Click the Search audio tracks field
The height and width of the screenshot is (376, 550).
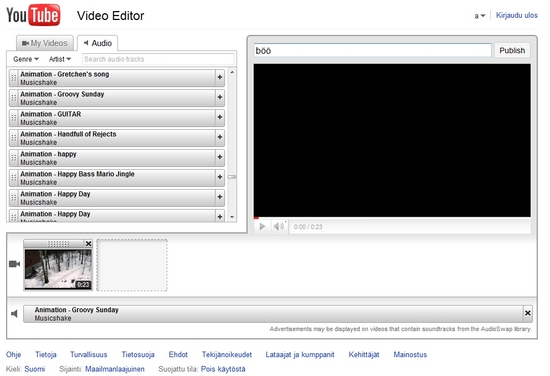coord(158,59)
